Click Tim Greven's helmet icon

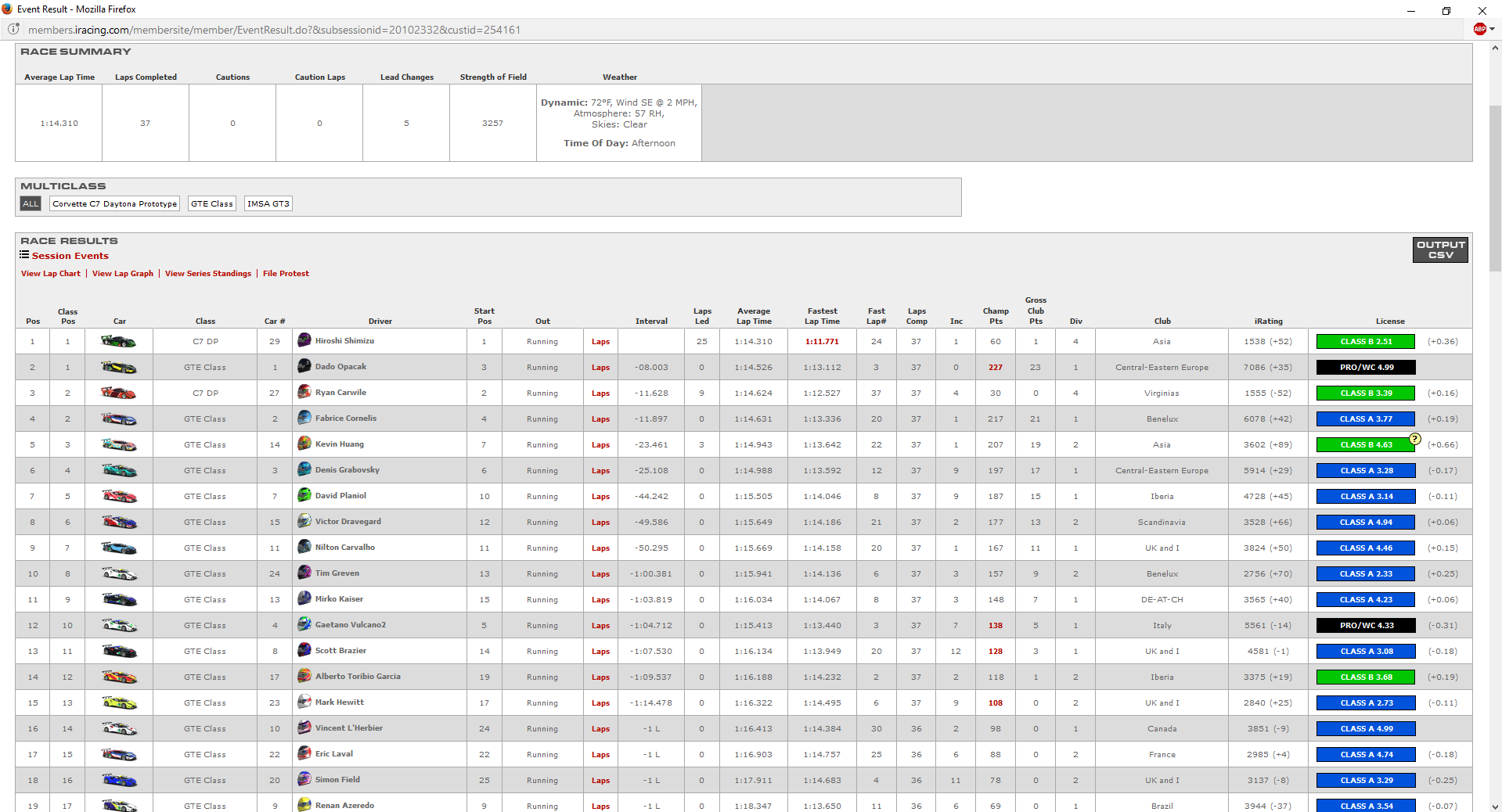[x=304, y=573]
